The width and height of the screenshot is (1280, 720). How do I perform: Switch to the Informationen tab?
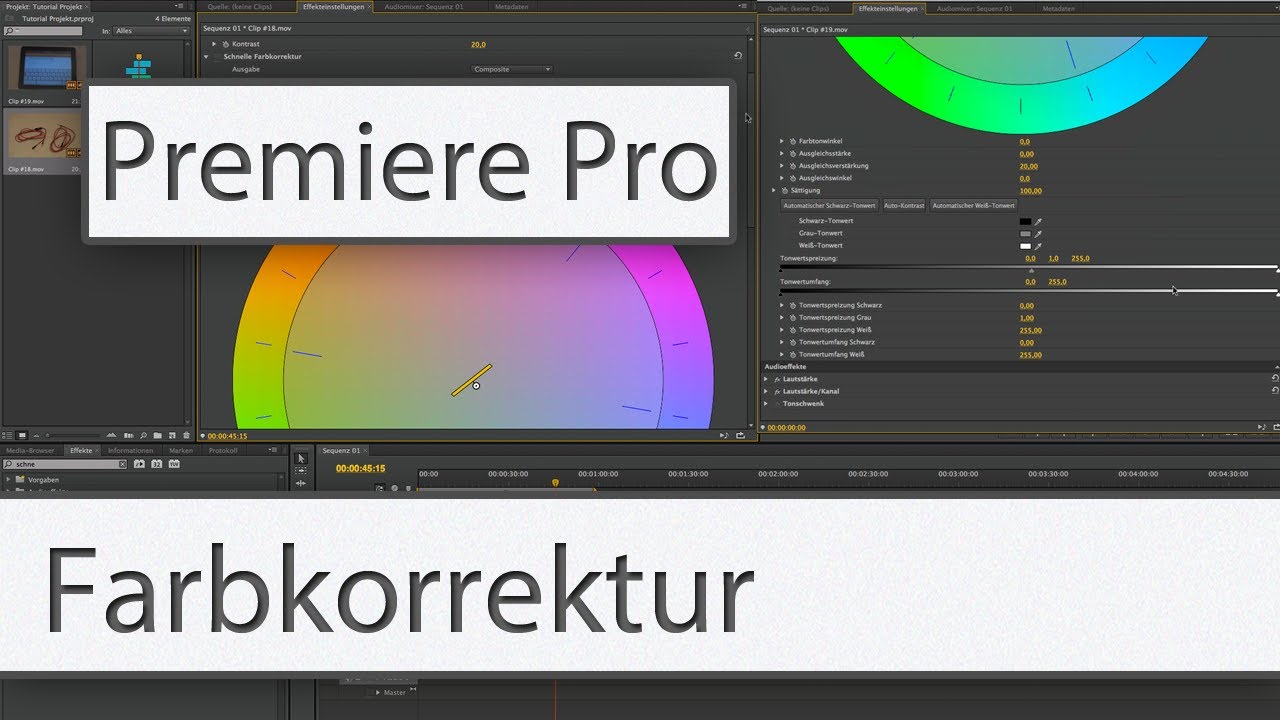click(x=130, y=451)
